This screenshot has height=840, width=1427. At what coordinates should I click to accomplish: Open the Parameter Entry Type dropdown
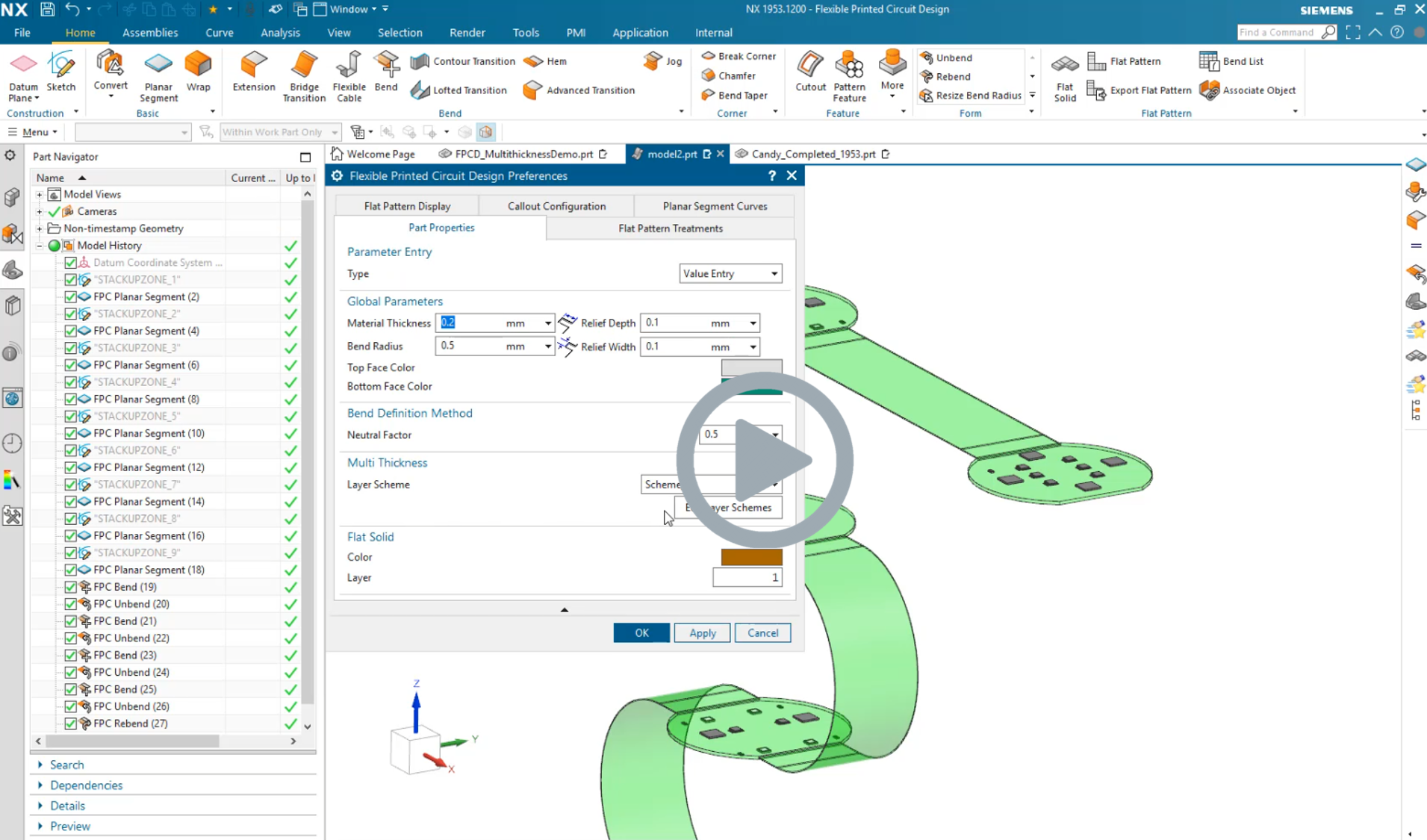pos(730,274)
